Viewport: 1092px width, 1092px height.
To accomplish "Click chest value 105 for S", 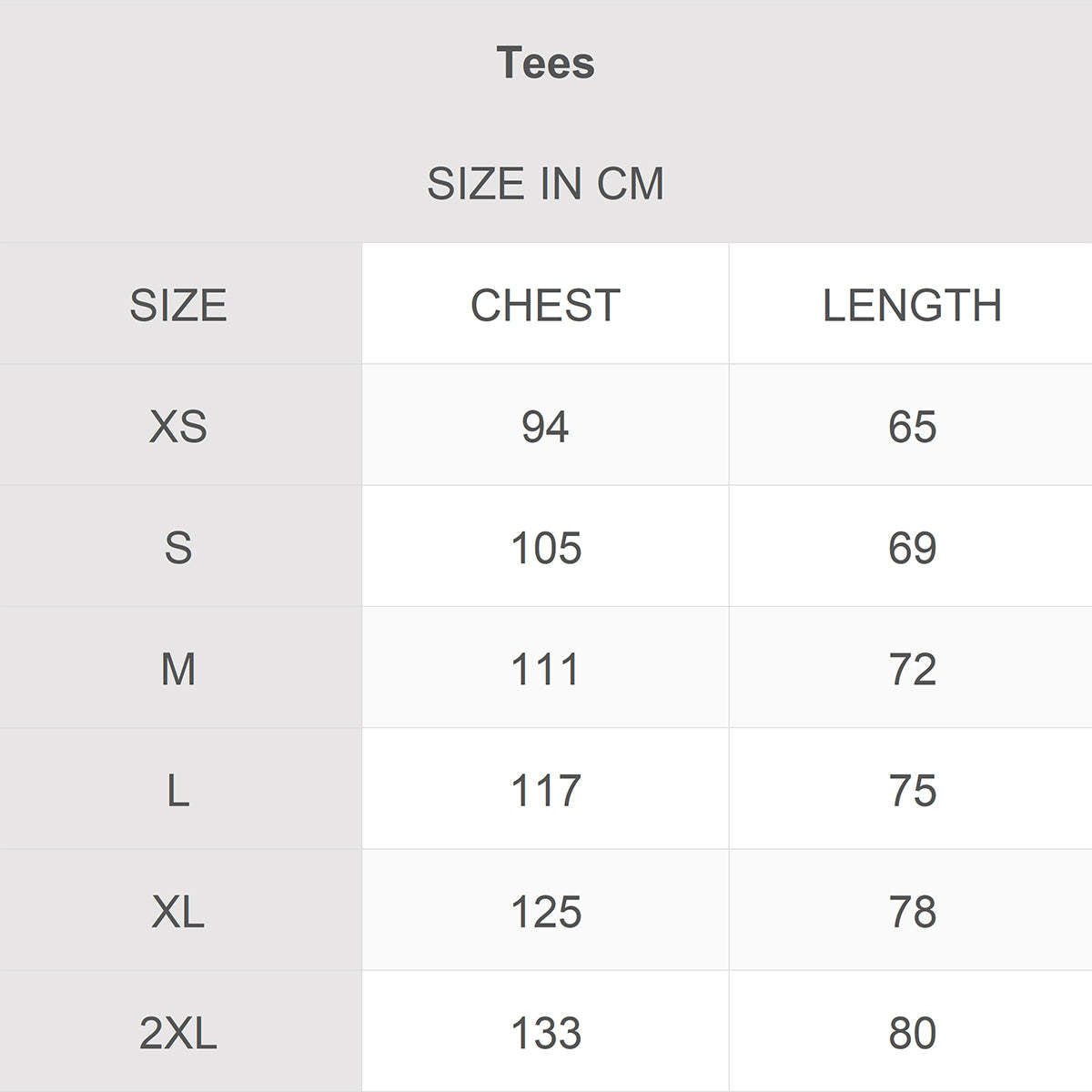I will 545,548.
